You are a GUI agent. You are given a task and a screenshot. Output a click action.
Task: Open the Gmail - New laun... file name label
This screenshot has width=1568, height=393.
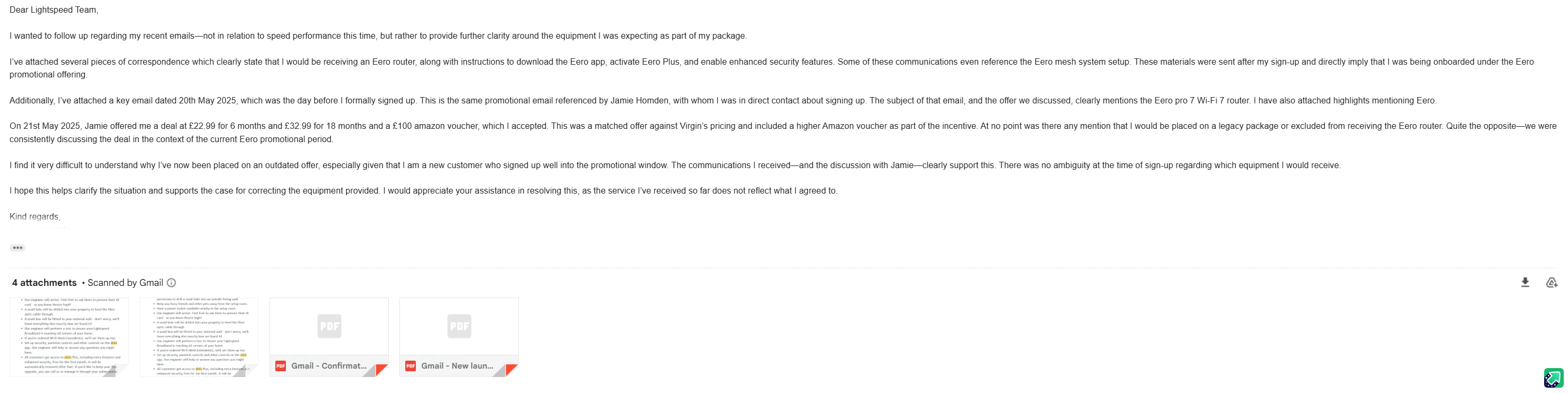[457, 365]
